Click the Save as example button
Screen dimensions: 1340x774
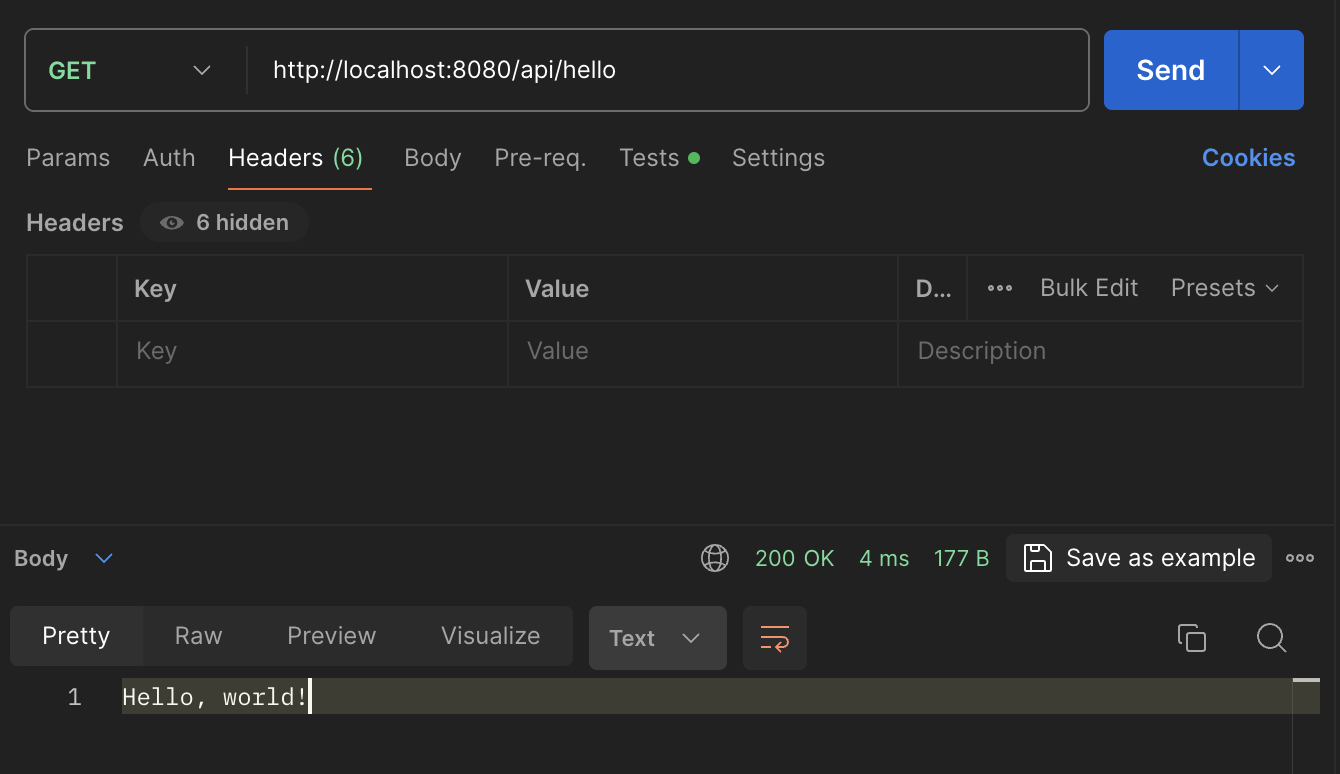(1139, 558)
